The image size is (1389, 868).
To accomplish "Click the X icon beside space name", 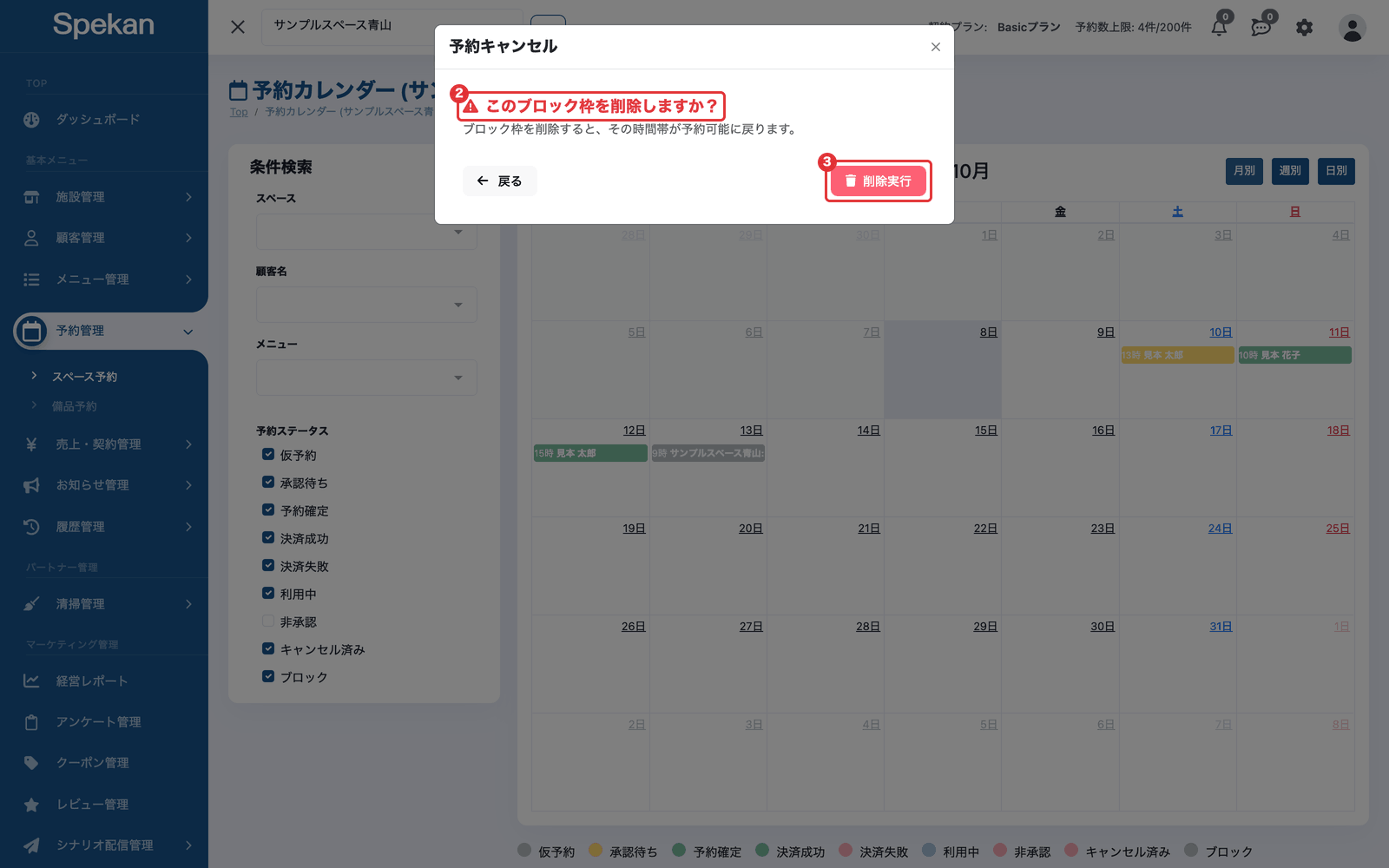I will click(238, 27).
